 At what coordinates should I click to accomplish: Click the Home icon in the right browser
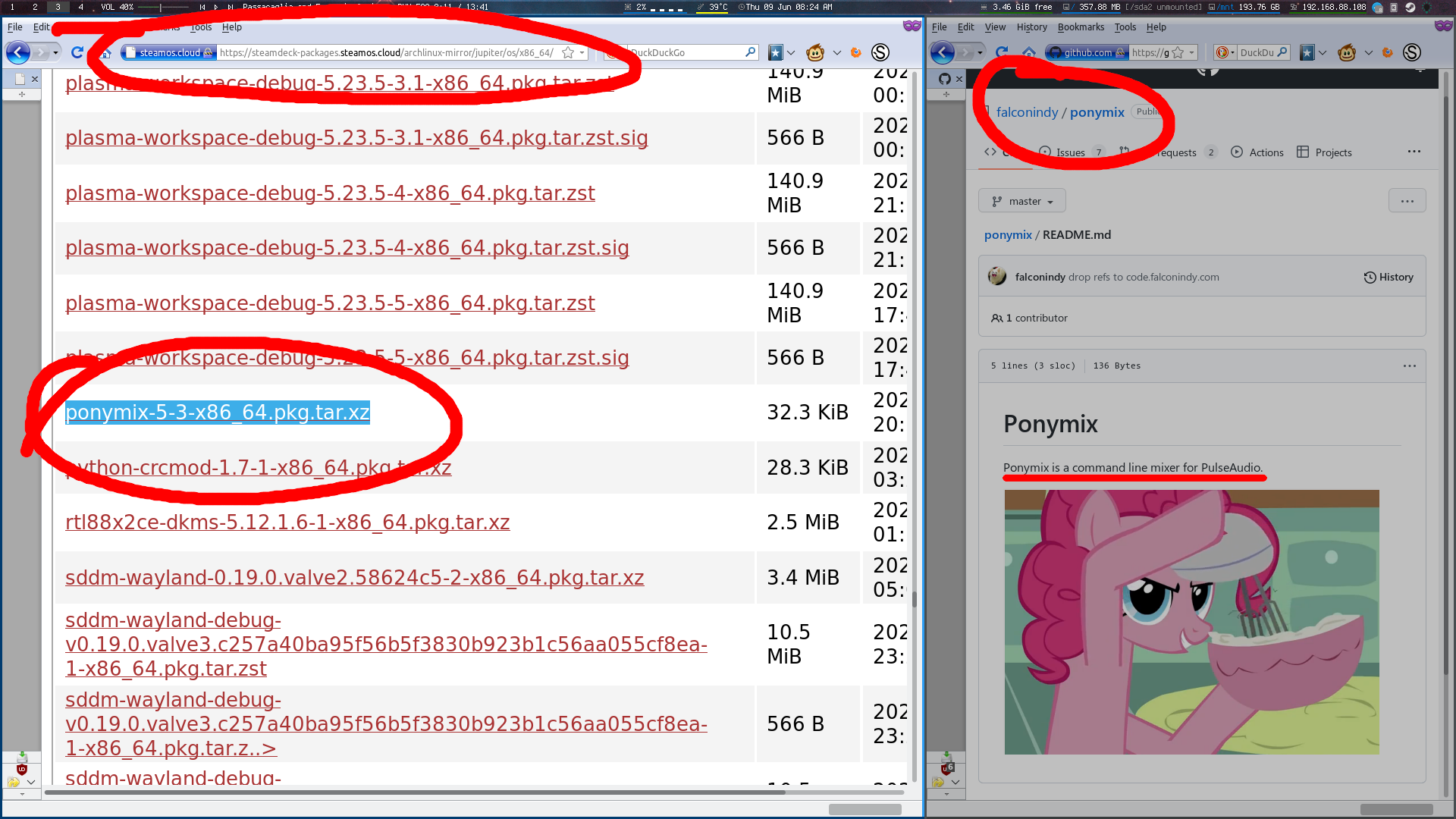1029,52
